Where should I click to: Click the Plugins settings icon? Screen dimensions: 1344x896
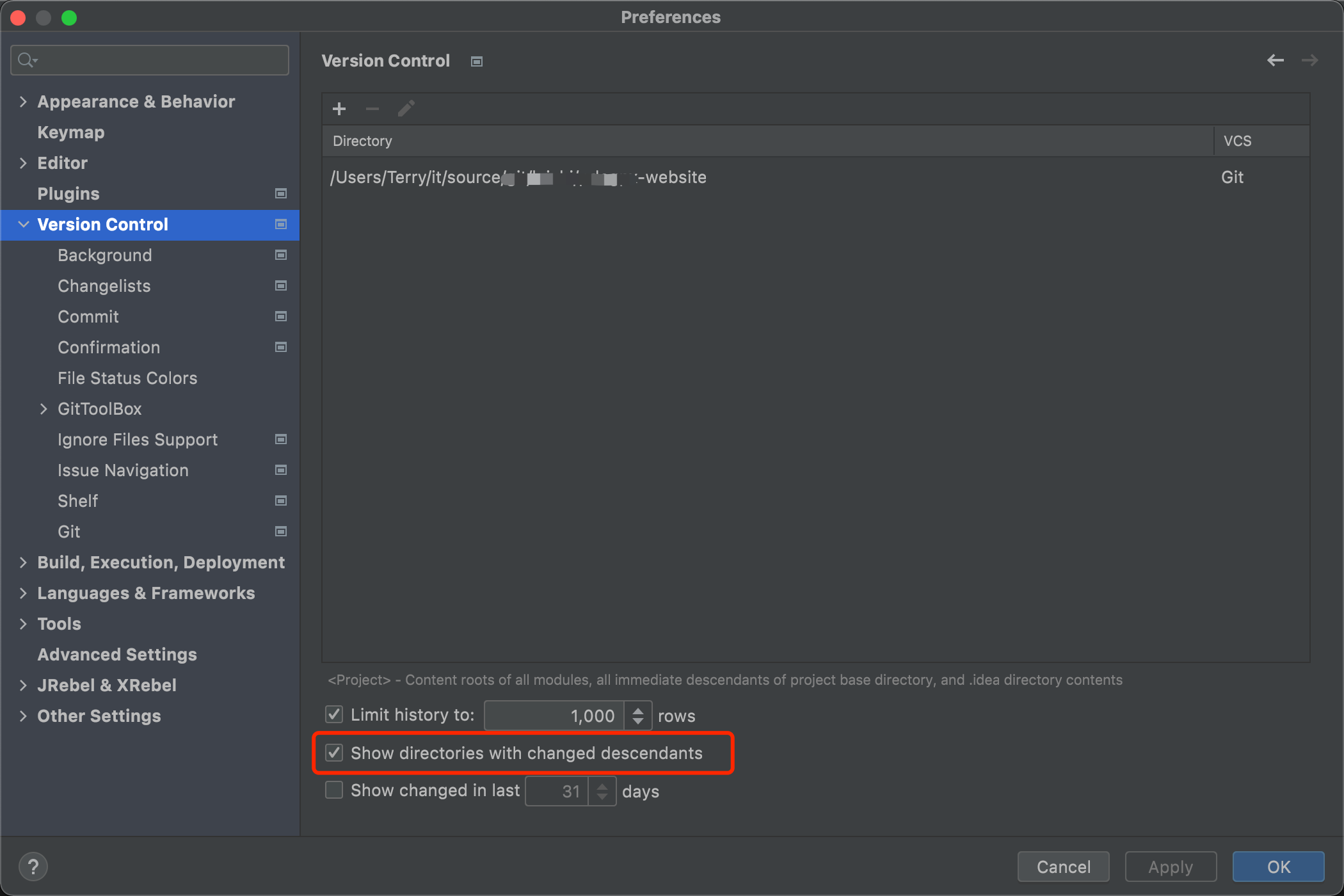[282, 193]
